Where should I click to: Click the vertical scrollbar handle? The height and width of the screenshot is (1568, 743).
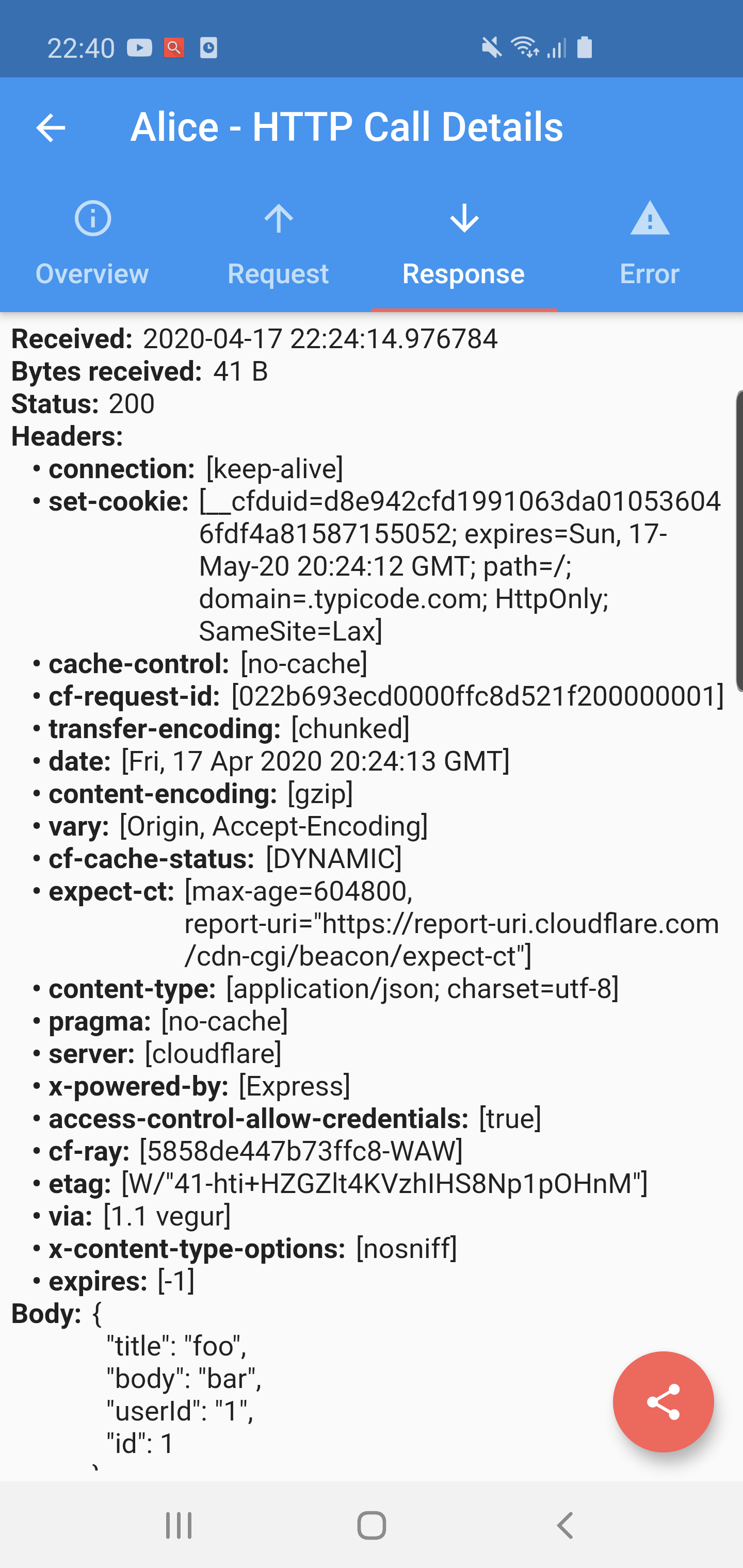tap(739, 541)
